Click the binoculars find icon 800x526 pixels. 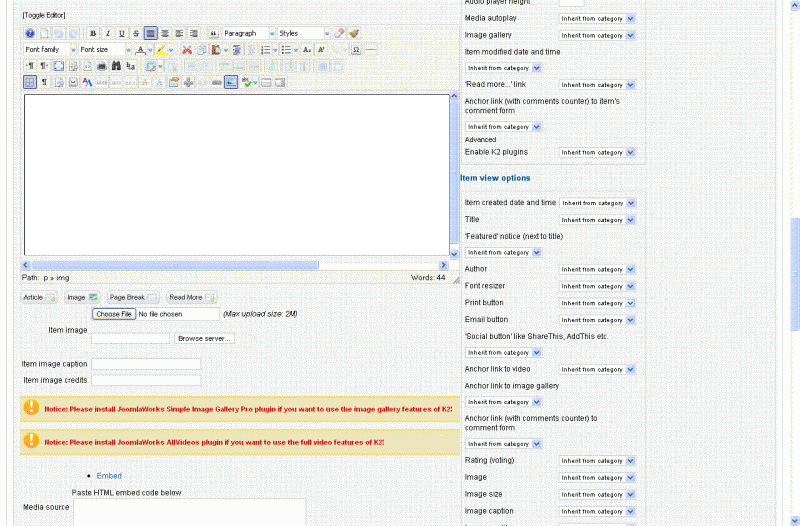tap(116, 66)
